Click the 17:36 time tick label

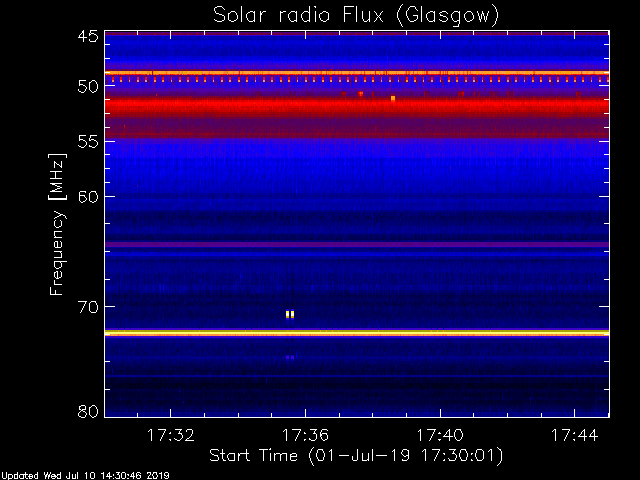pyautogui.click(x=305, y=435)
